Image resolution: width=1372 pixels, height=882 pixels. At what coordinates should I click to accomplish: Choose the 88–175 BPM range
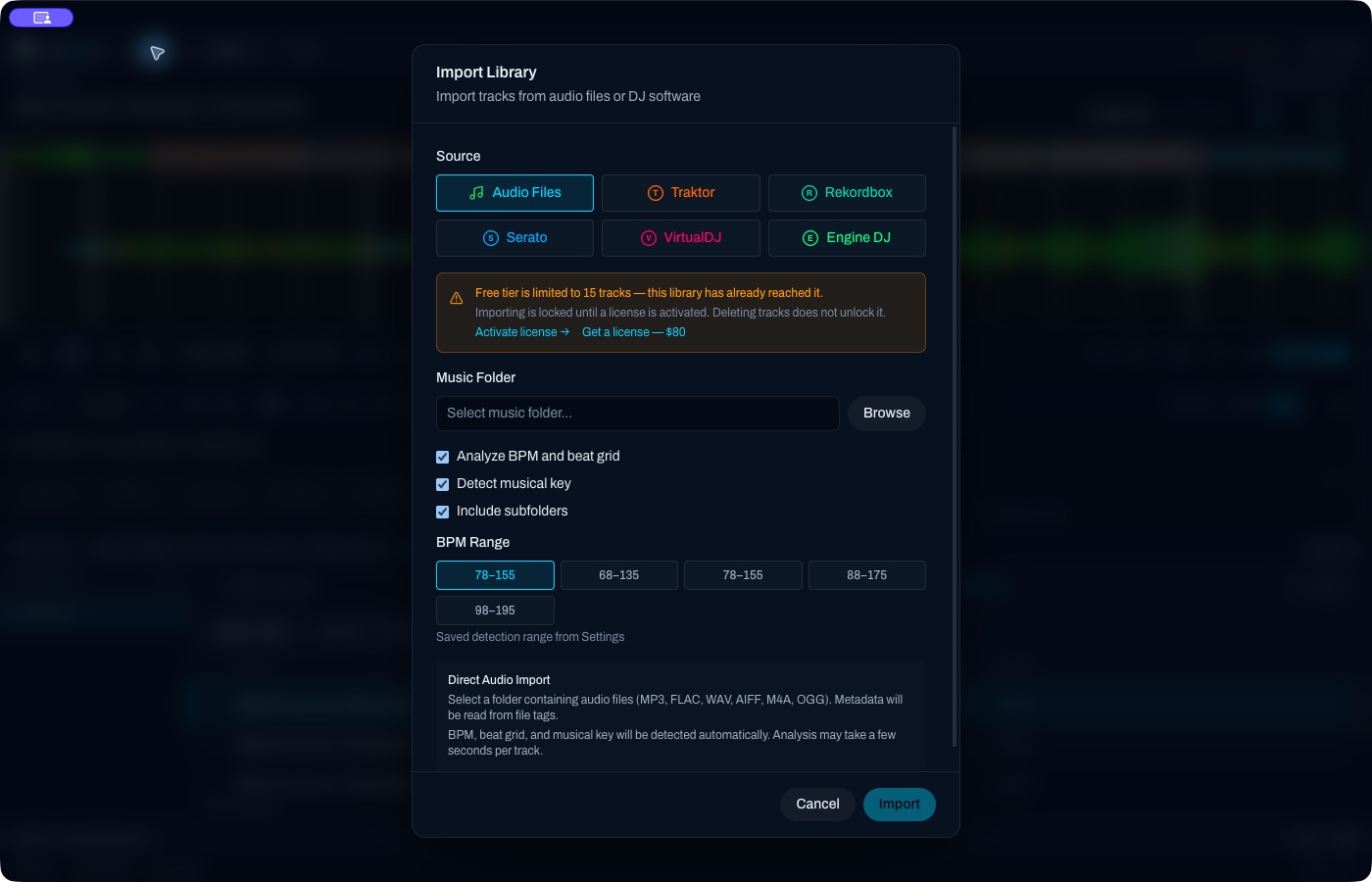867,575
